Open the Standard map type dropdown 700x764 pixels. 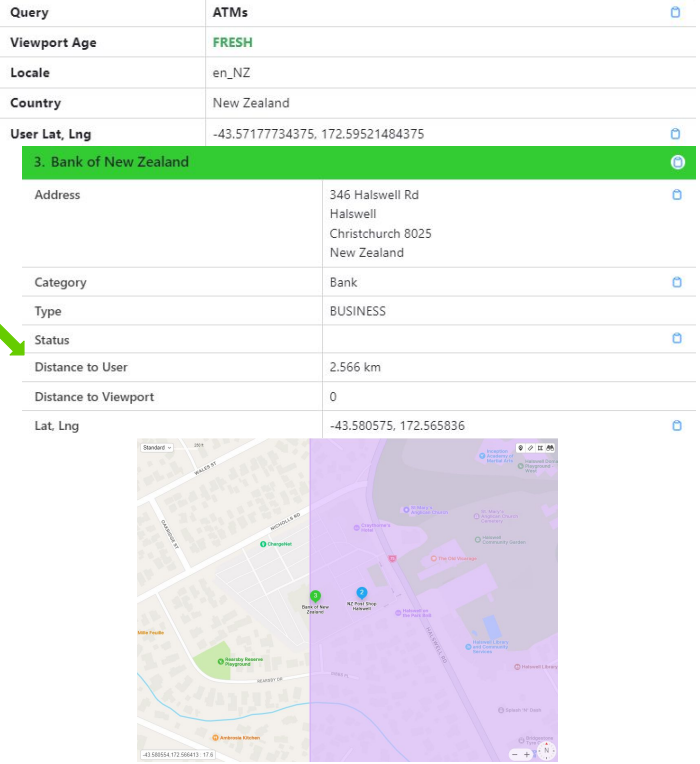tap(157, 448)
